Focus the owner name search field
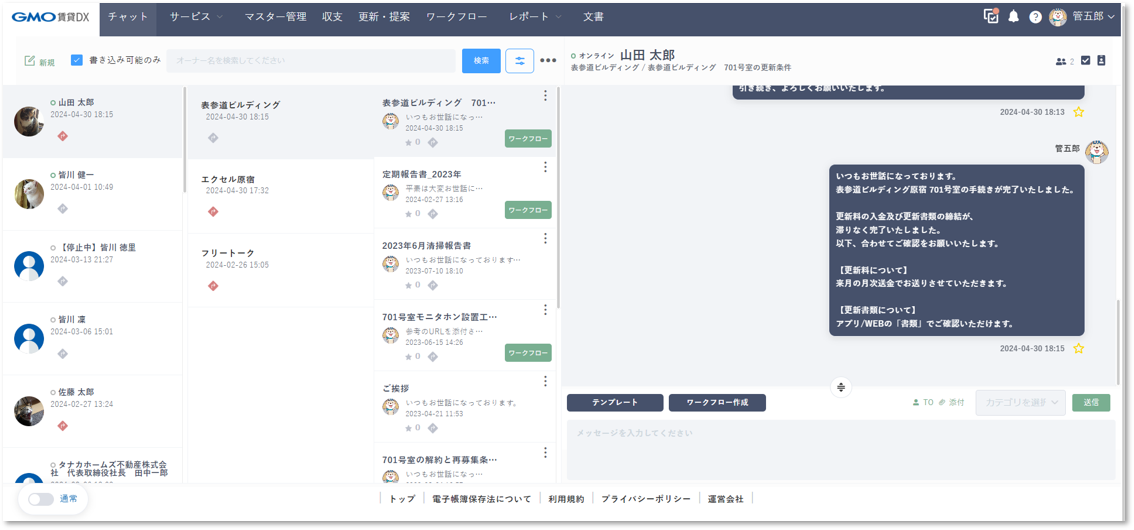The width and height of the screenshot is (1134, 530). [x=311, y=61]
